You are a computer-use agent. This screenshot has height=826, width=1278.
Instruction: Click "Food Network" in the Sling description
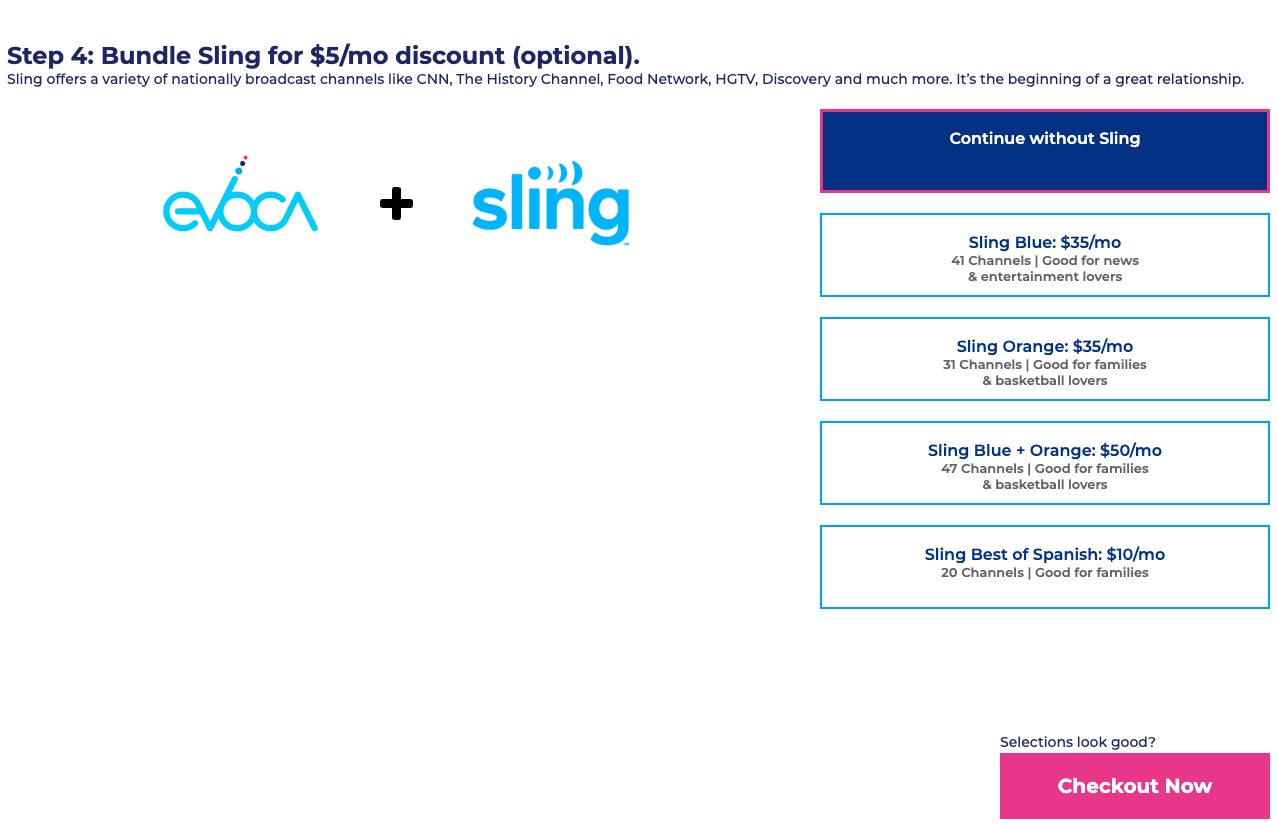click(657, 79)
